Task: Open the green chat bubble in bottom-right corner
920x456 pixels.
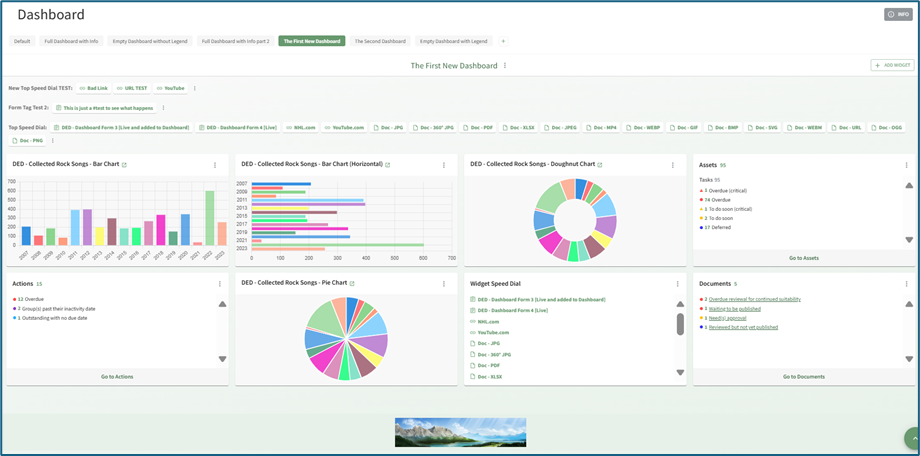Action: click(912, 439)
